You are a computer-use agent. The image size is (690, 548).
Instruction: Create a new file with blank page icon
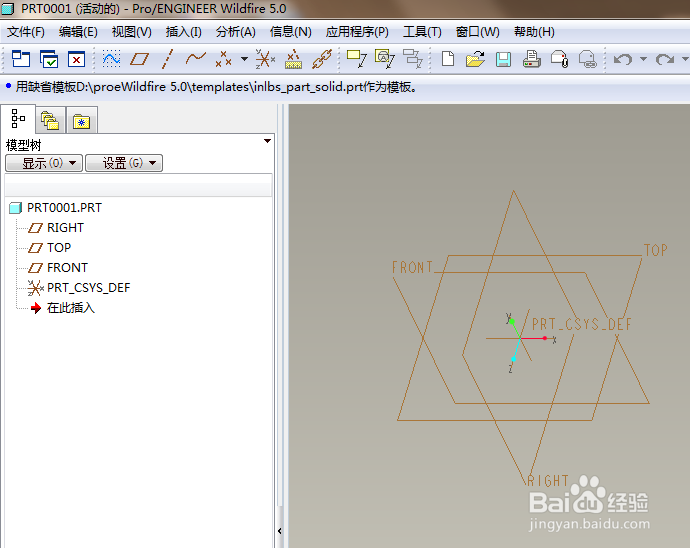448,59
